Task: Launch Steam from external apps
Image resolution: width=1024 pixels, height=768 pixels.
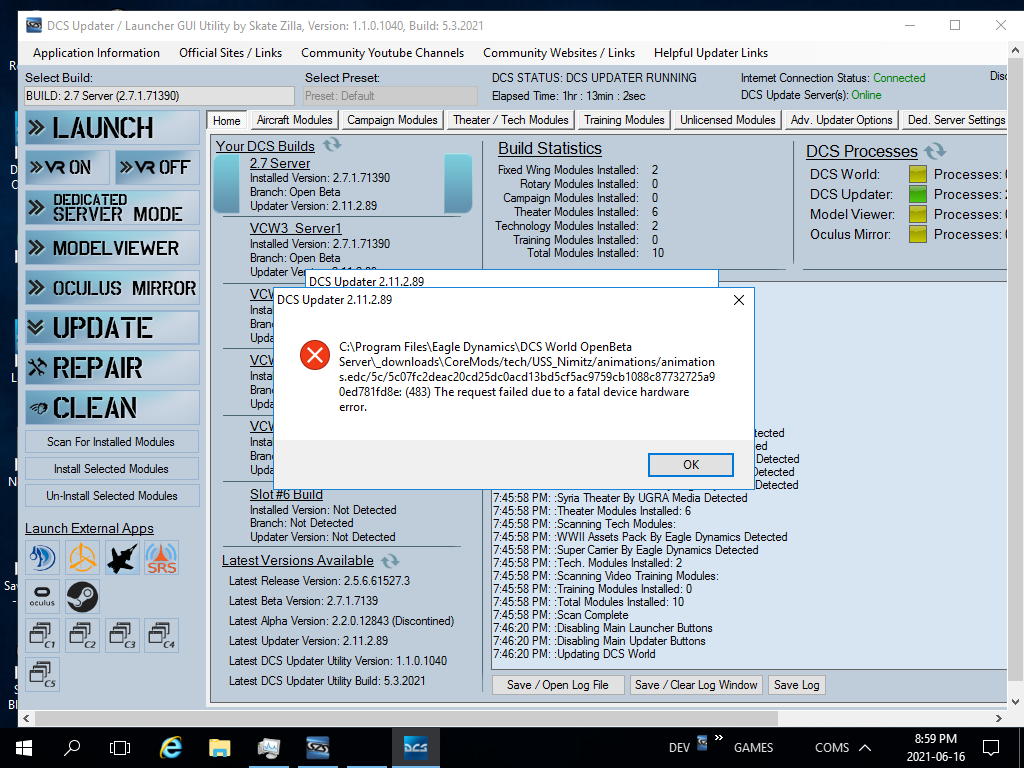Action: (82, 597)
